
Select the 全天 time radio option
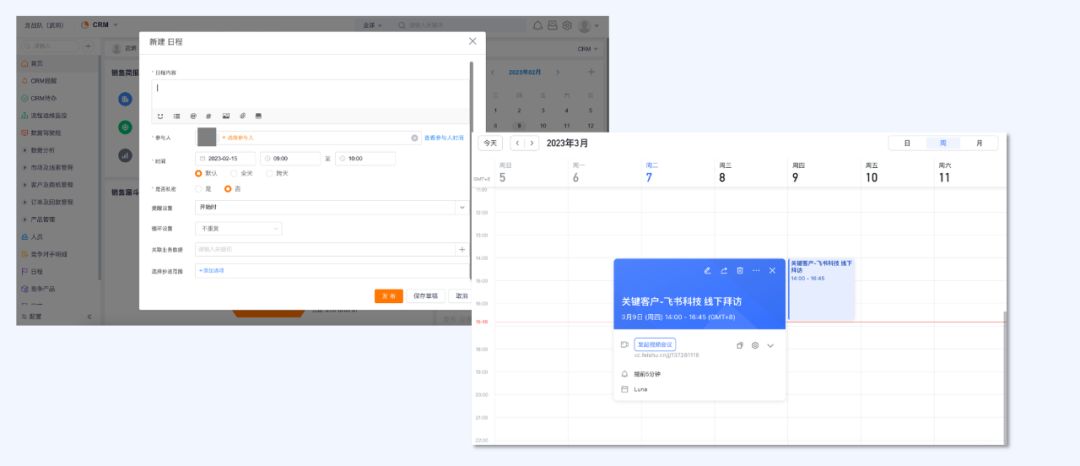pos(234,173)
